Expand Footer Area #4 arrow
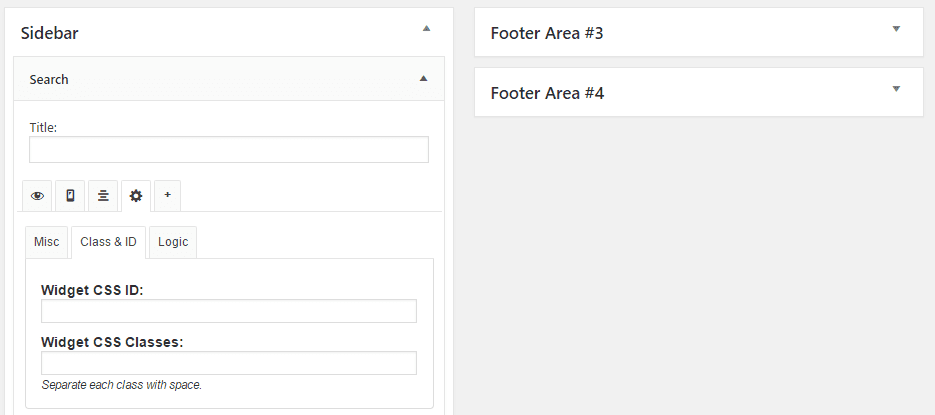This screenshot has width=935, height=415. (x=896, y=89)
